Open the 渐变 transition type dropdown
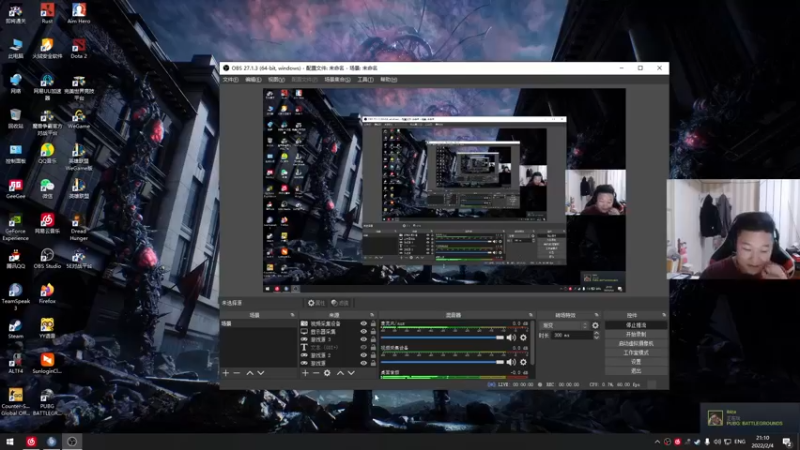 coord(565,325)
